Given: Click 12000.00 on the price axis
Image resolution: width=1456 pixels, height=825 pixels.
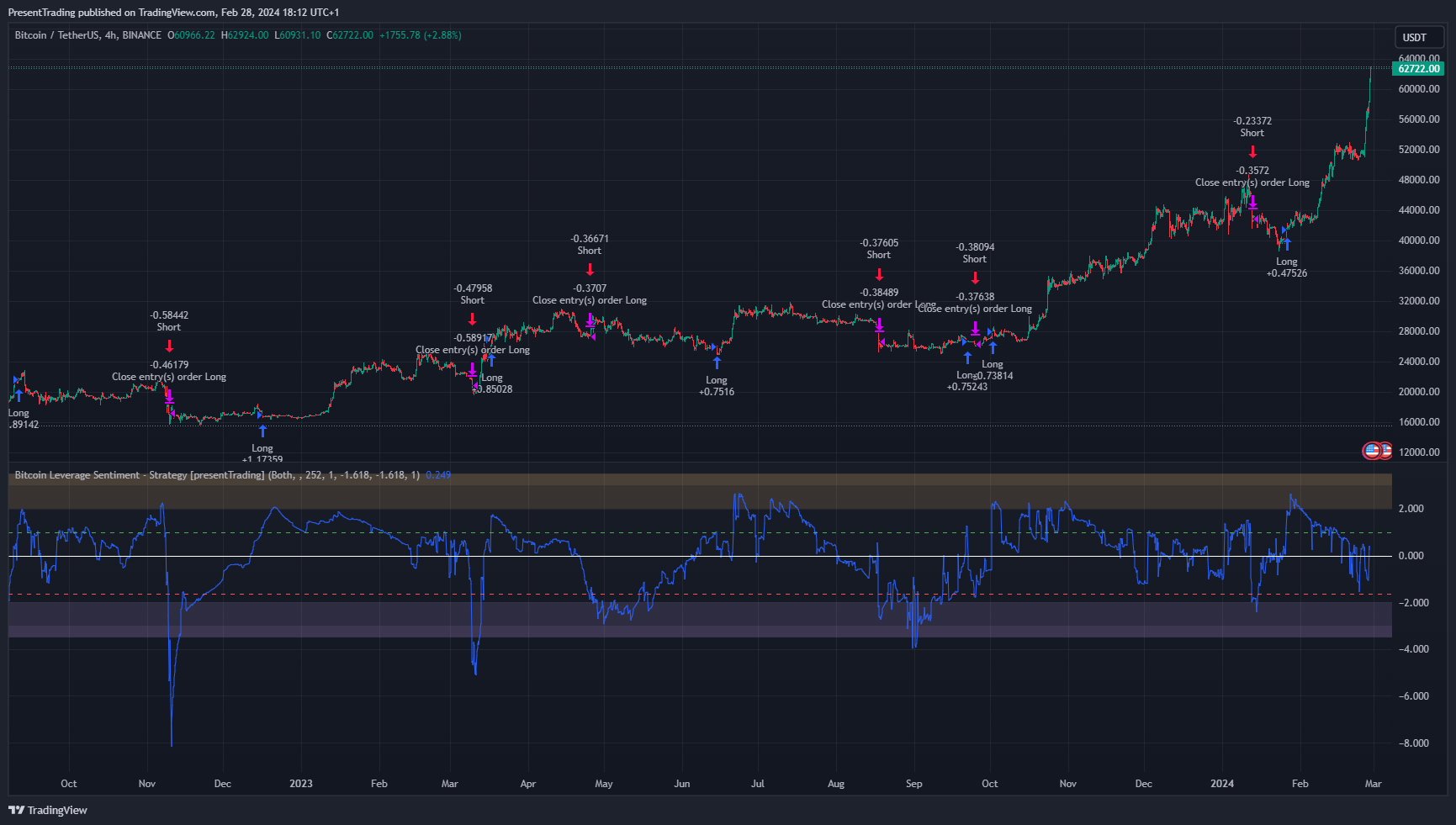Looking at the screenshot, I should point(1419,452).
